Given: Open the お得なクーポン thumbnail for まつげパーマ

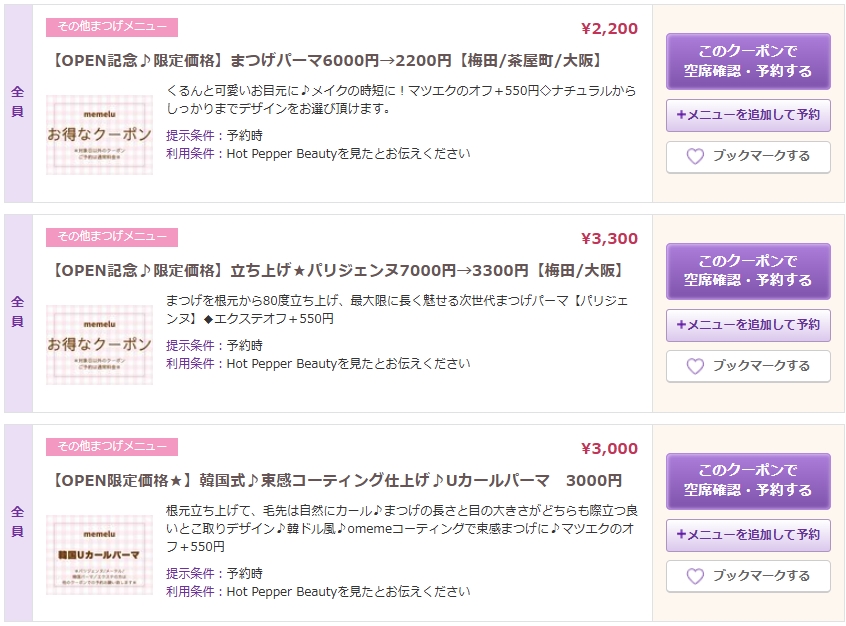Looking at the screenshot, I should tap(99, 134).
